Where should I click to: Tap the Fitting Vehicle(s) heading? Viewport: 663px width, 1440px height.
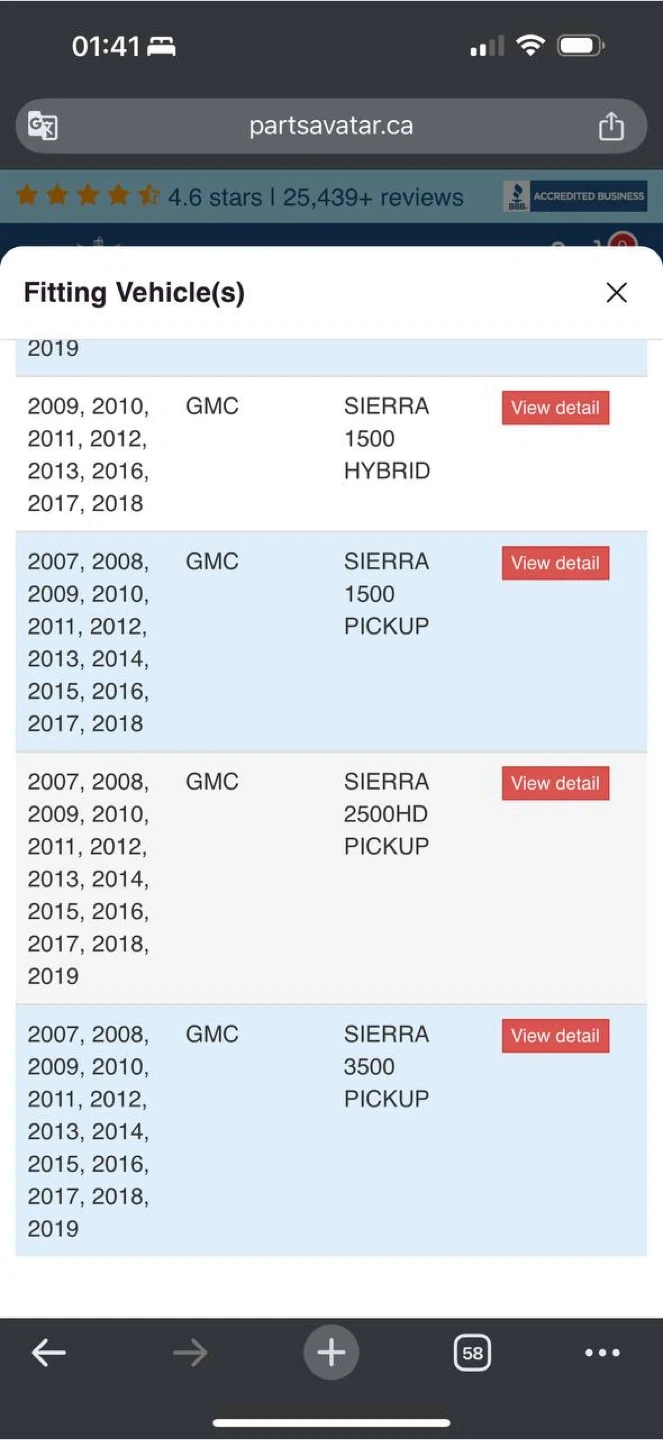134,293
